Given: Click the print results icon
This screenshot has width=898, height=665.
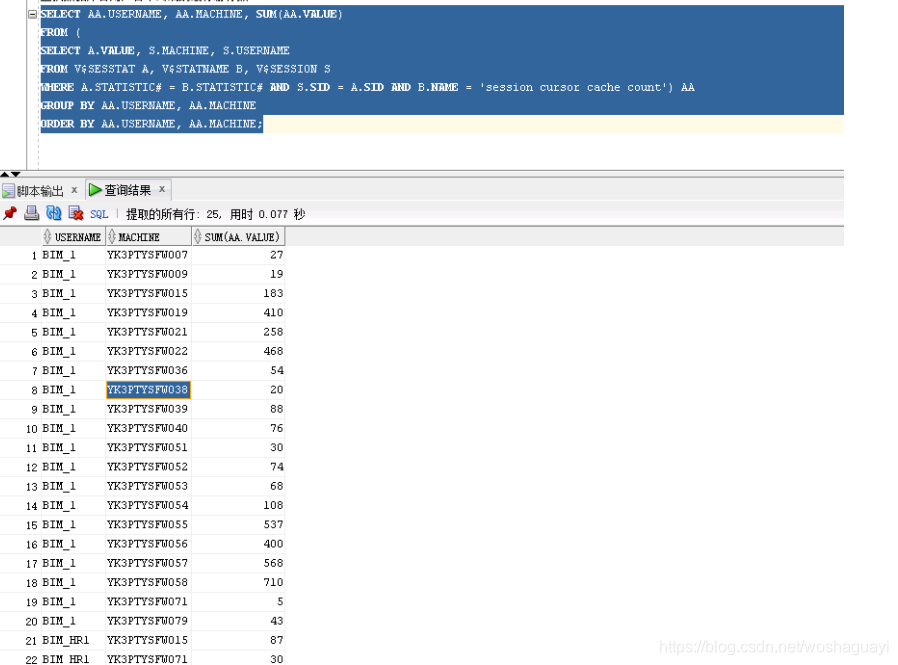Looking at the screenshot, I should tap(31, 214).
